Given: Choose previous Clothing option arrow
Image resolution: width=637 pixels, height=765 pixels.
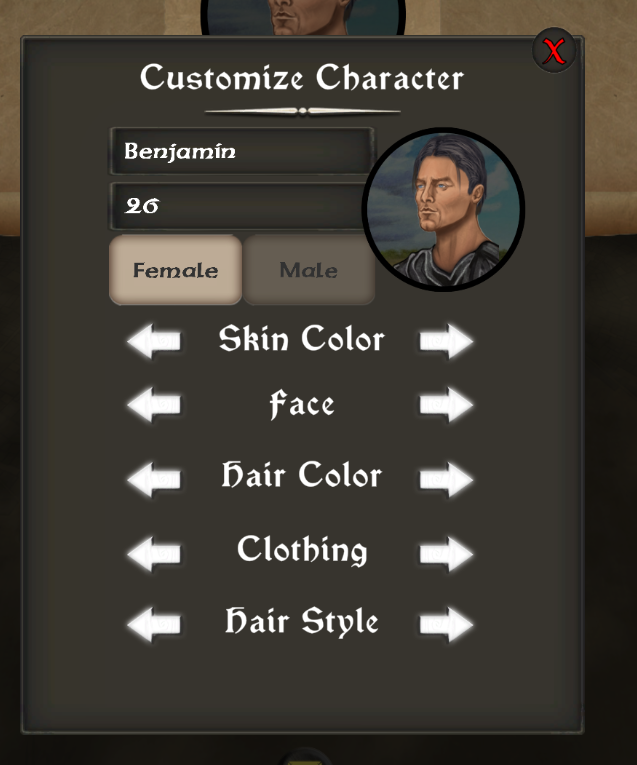Looking at the screenshot, I should pos(154,554).
